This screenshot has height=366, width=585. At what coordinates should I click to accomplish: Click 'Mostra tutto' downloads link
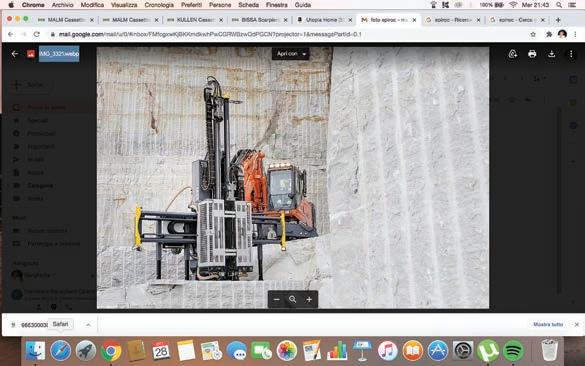[548, 325]
